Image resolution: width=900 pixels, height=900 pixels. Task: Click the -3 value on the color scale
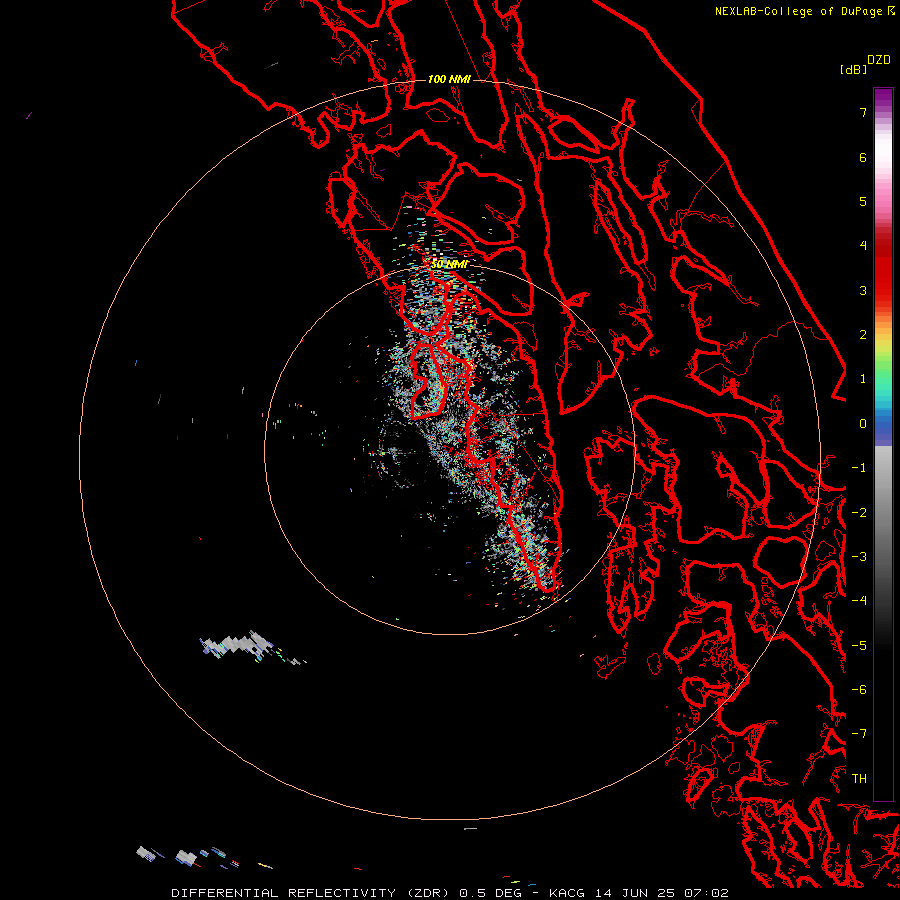coord(859,557)
